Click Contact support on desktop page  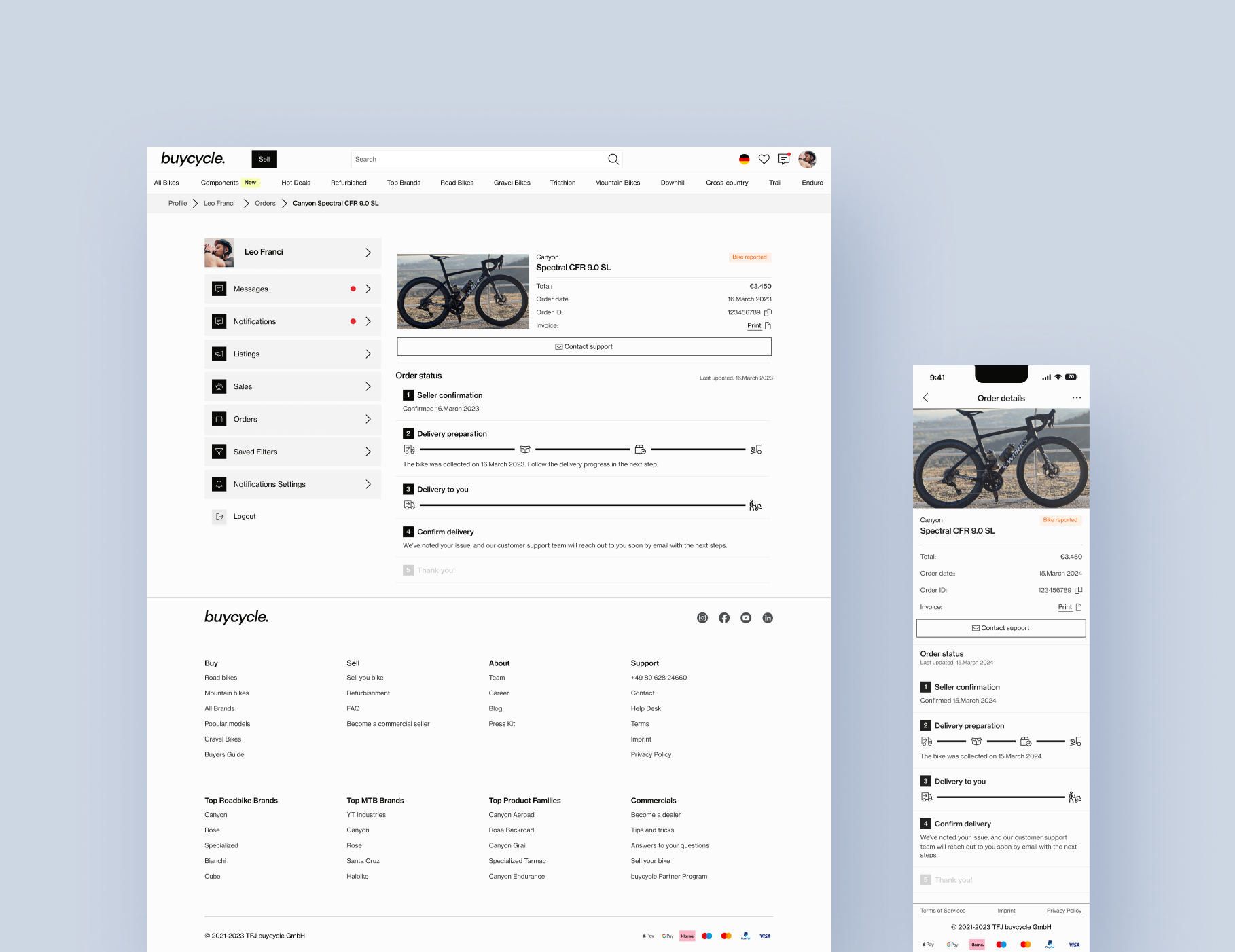click(x=584, y=346)
